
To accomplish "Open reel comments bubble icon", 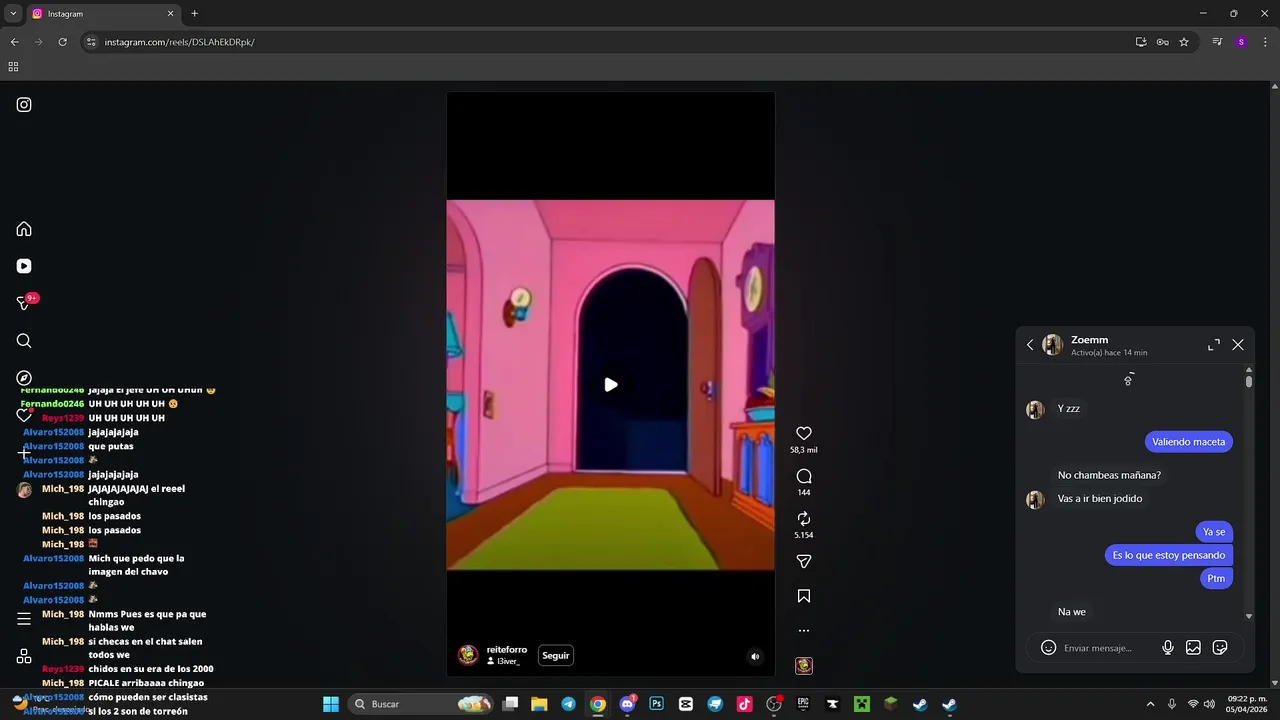I will 804,476.
